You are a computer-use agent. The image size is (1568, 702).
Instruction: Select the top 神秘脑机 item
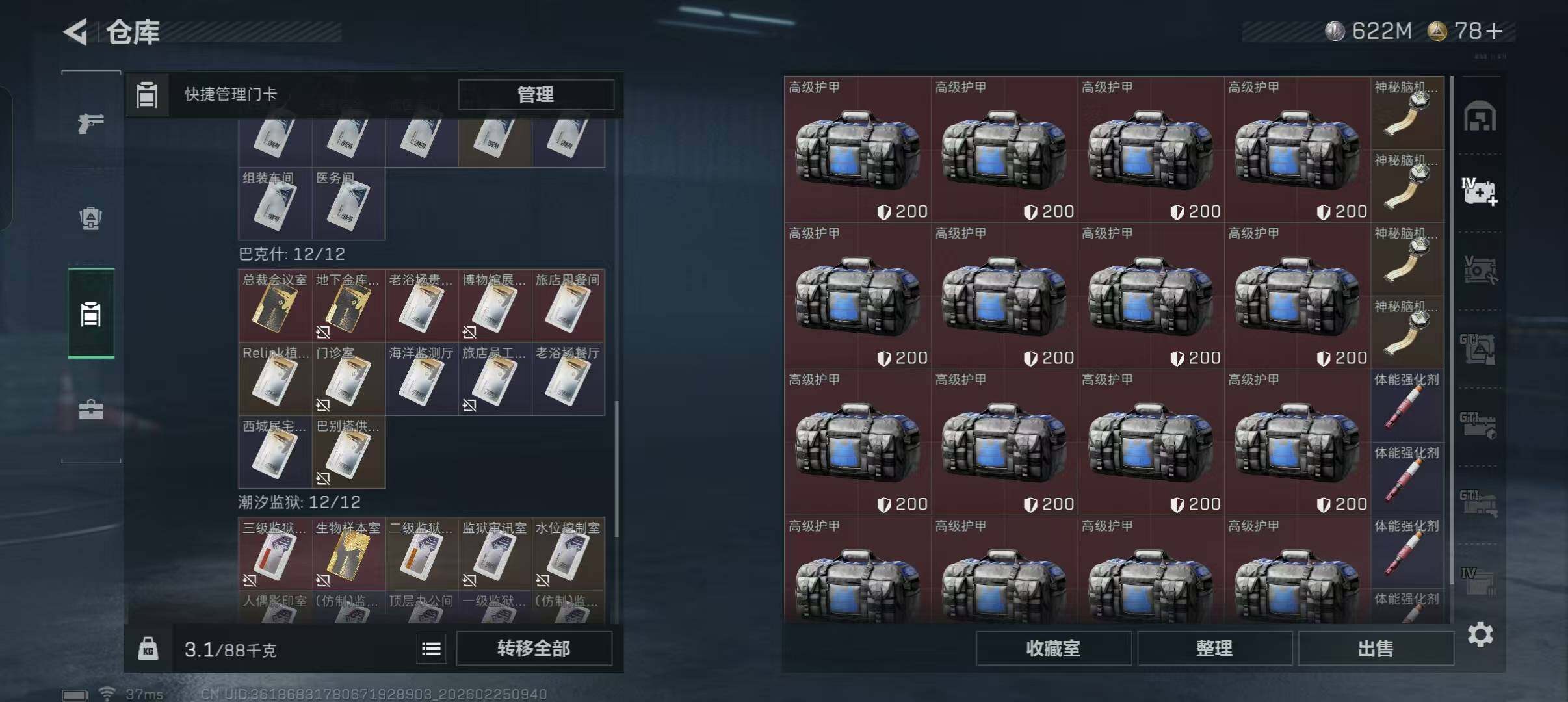[x=1407, y=113]
